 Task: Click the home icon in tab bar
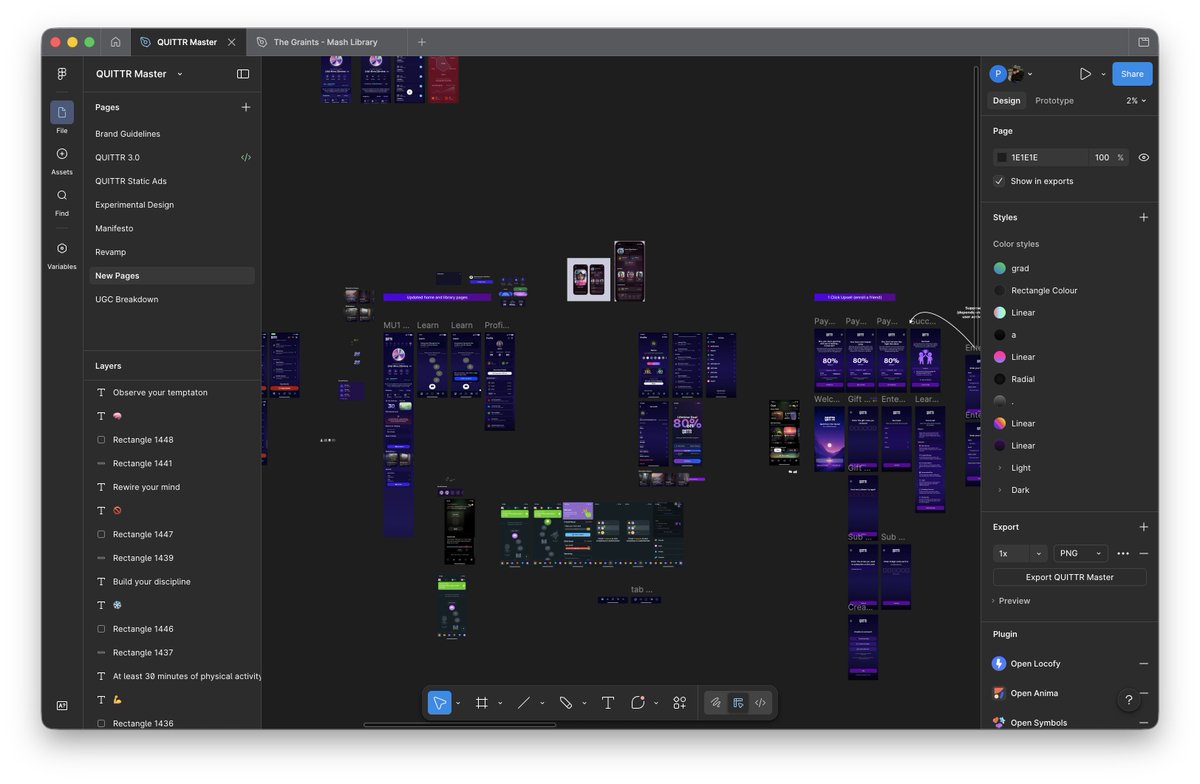pyautogui.click(x=116, y=42)
